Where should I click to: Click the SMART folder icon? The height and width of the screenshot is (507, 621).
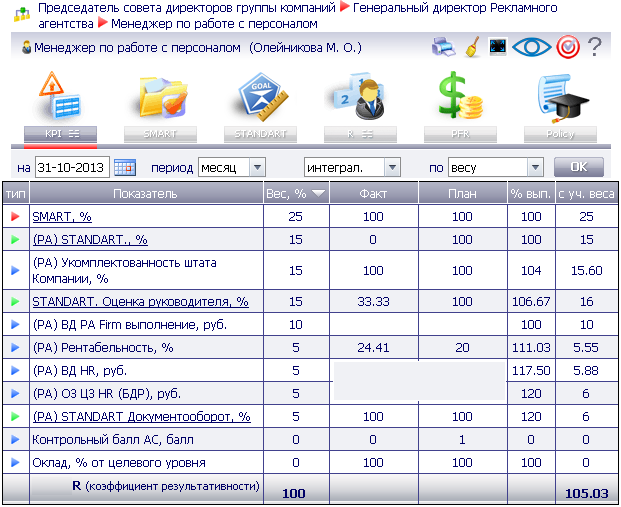162,97
